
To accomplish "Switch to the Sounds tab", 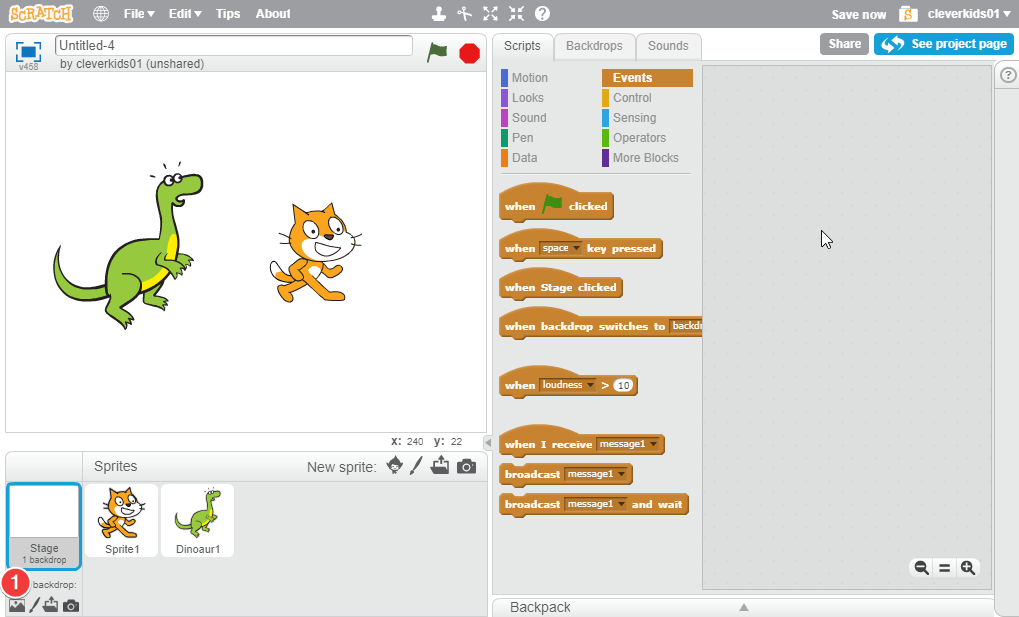I will tap(668, 46).
